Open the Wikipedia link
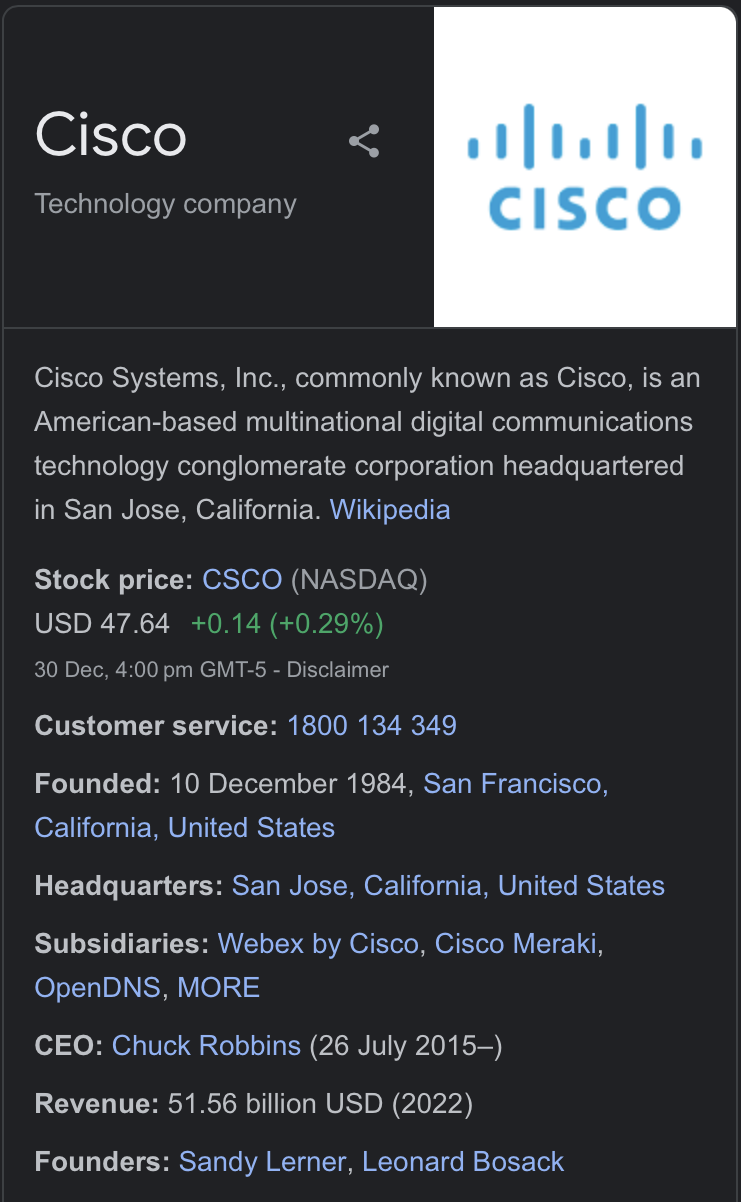The image size is (741, 1202). tap(390, 510)
